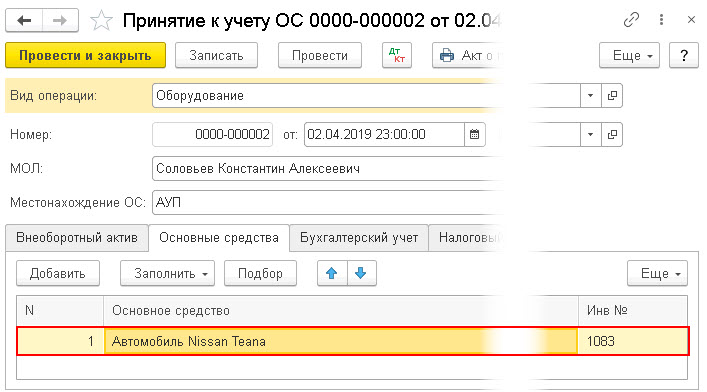This screenshot has height=392, width=707.
Task: Show Дт/Кт accounting entries
Action: 397,55
